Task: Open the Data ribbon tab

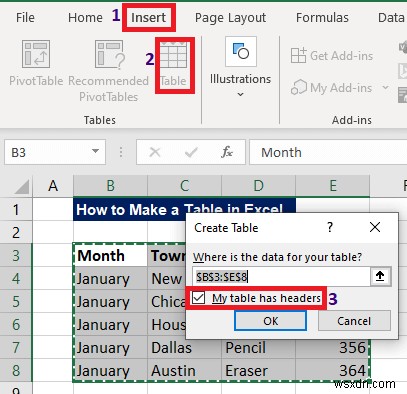Action: coord(391,18)
